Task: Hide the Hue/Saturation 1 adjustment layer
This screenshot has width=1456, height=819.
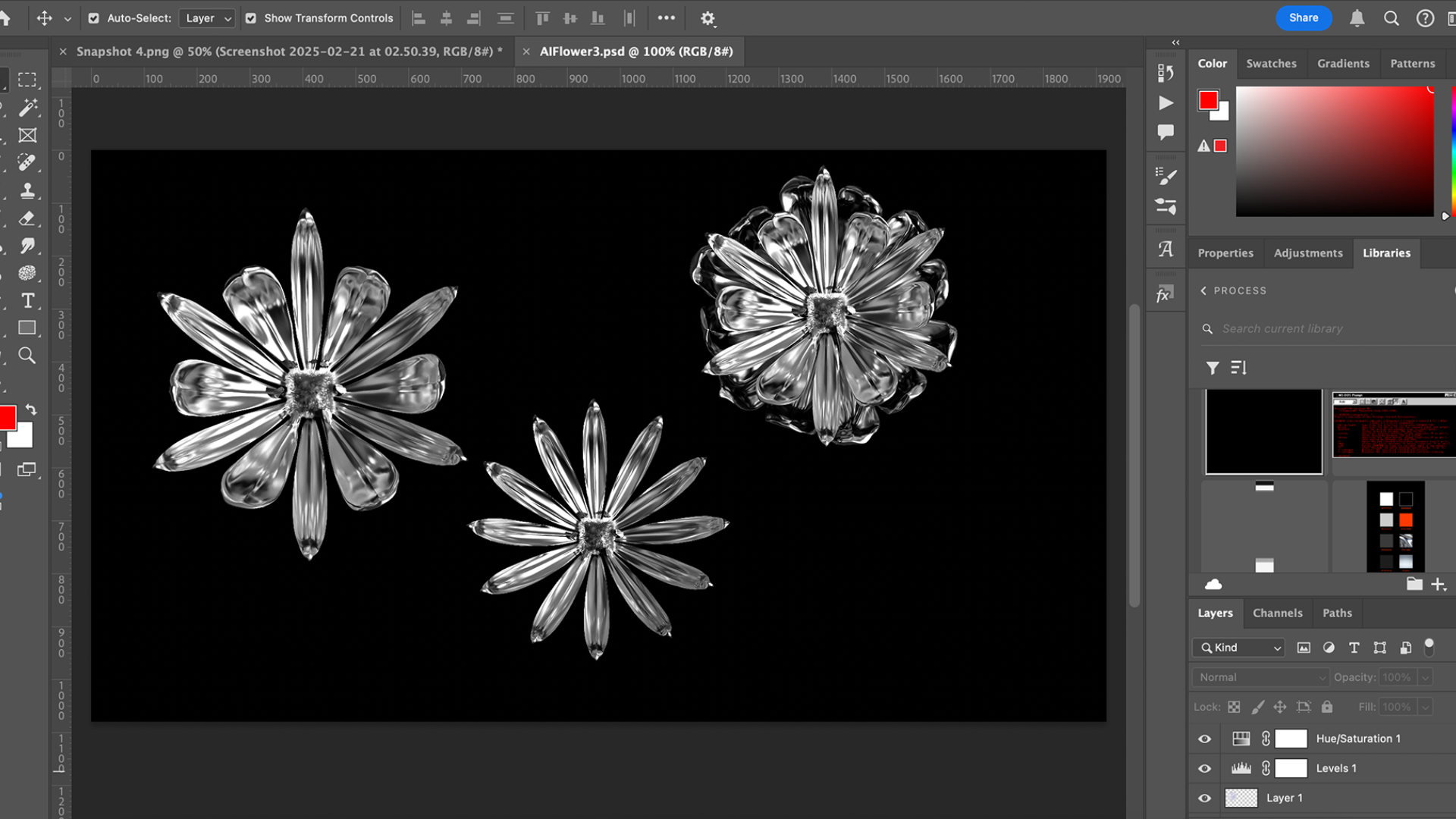Action: tap(1204, 738)
